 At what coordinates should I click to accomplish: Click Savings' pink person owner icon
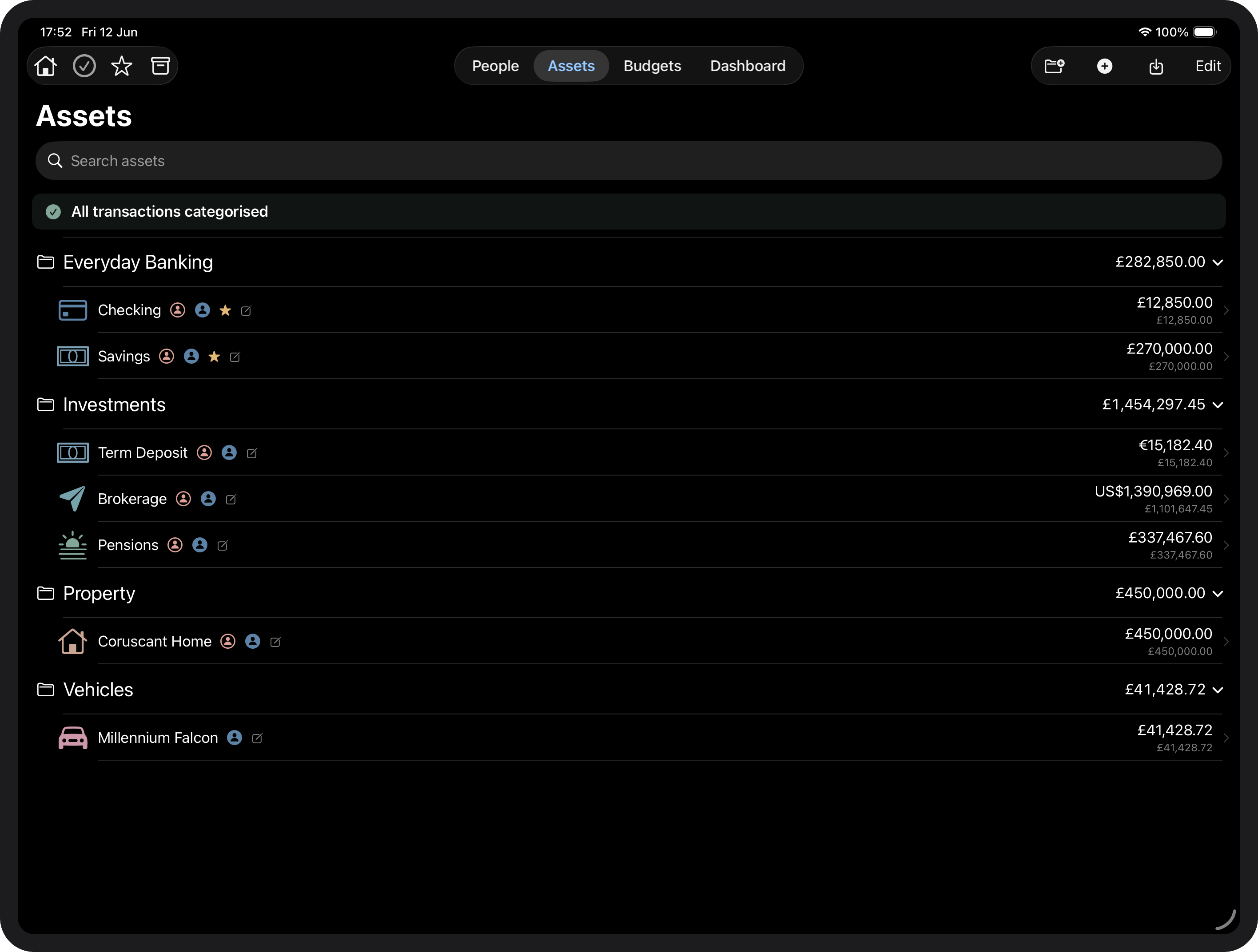166,357
